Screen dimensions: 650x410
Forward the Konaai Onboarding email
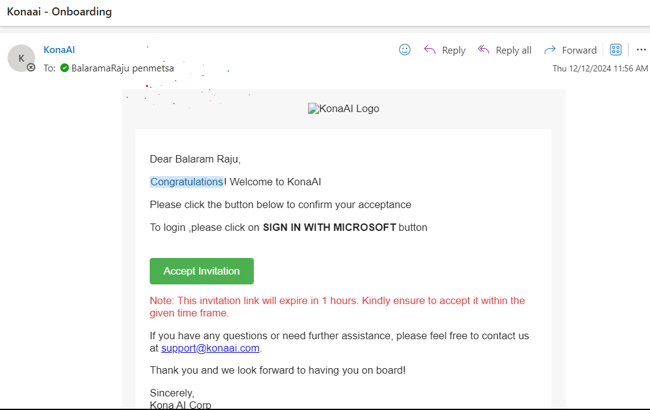coord(569,50)
